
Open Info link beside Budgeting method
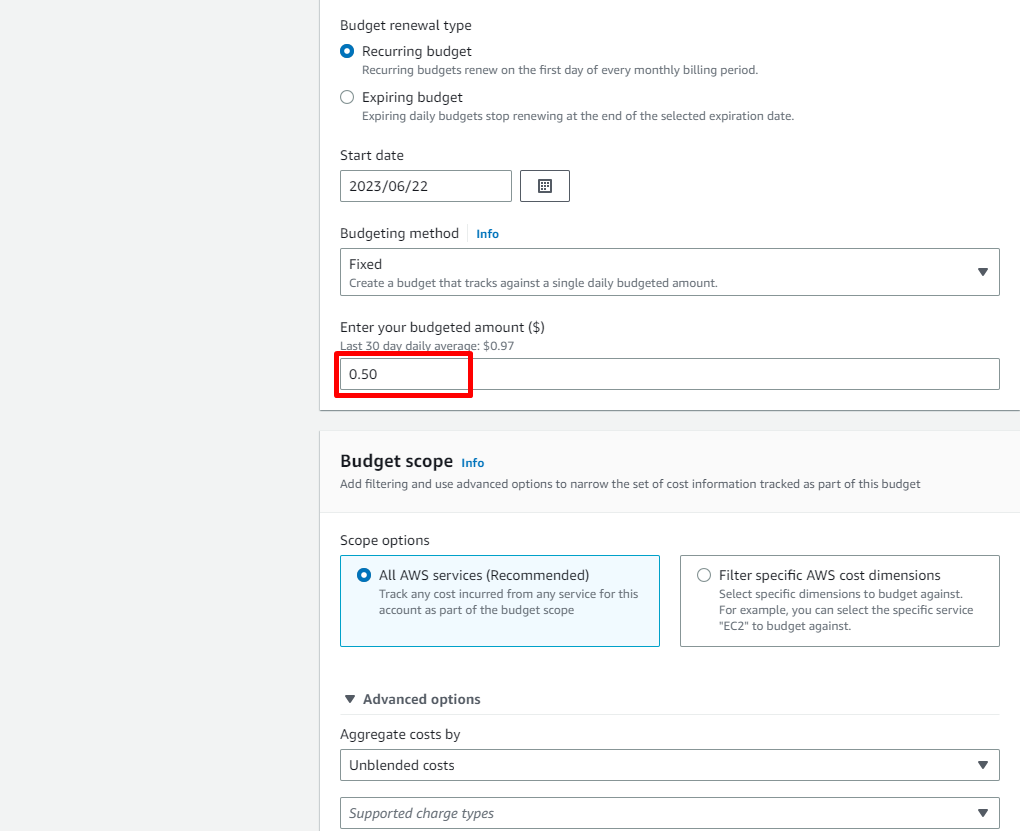coord(487,234)
